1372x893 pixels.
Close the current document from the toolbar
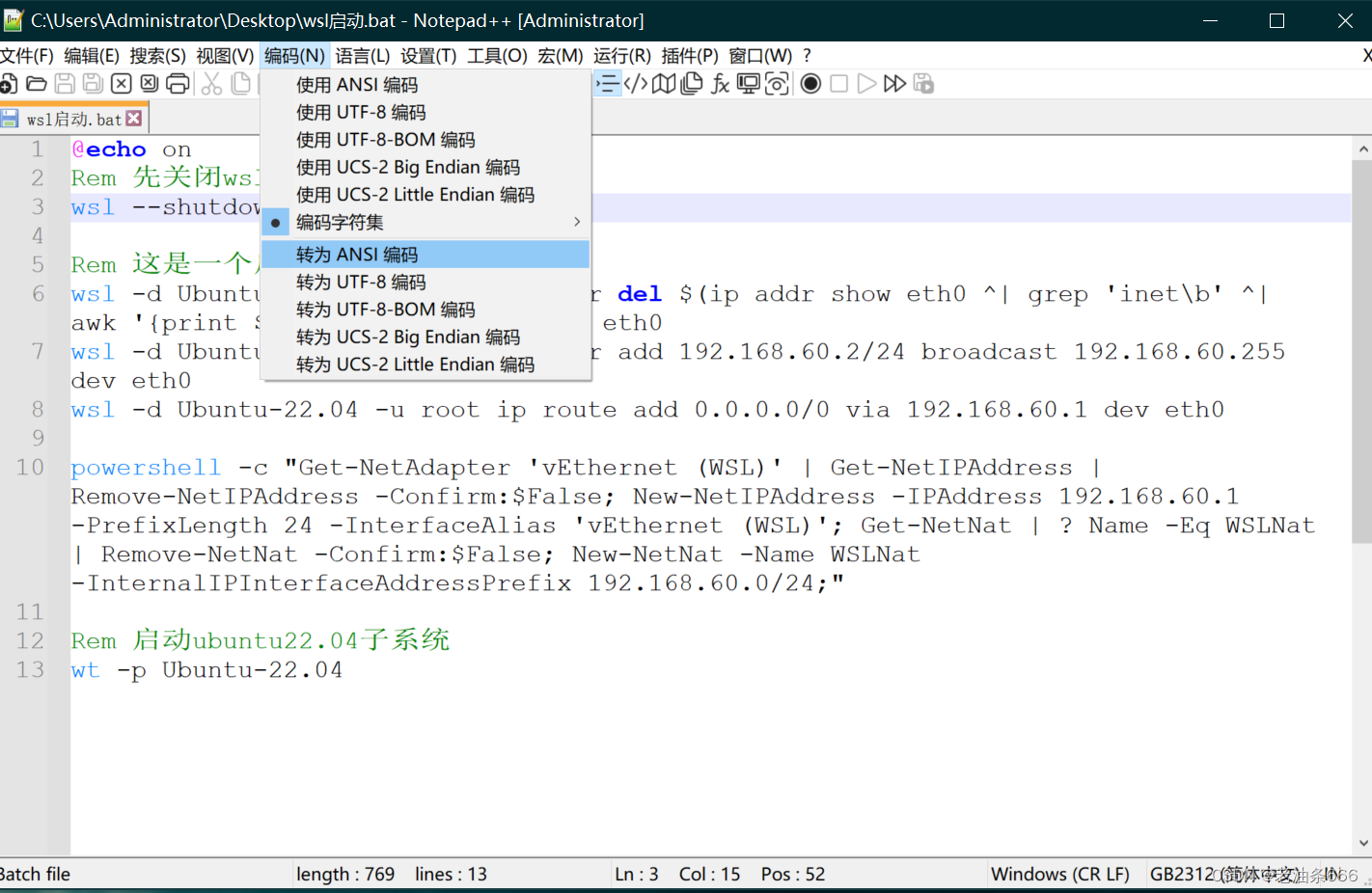coord(121,84)
